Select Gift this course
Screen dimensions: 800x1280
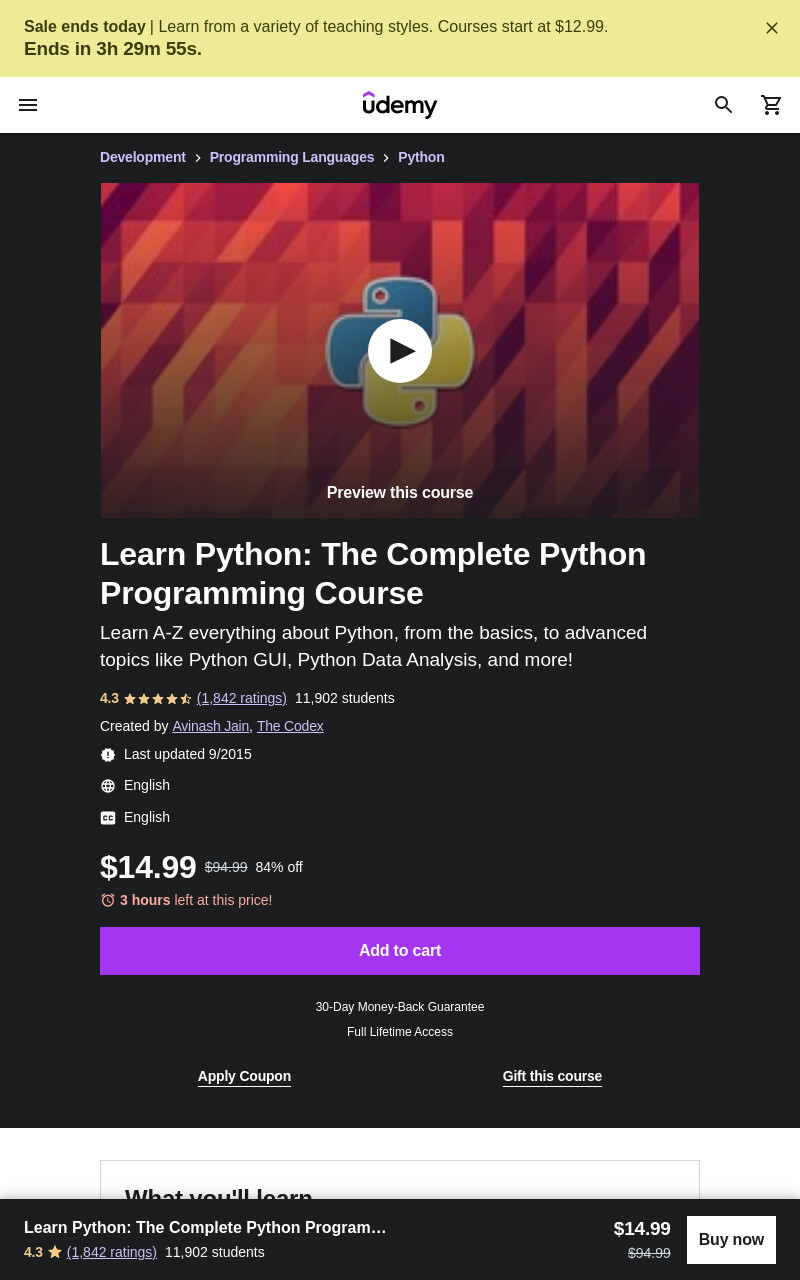tap(552, 1076)
